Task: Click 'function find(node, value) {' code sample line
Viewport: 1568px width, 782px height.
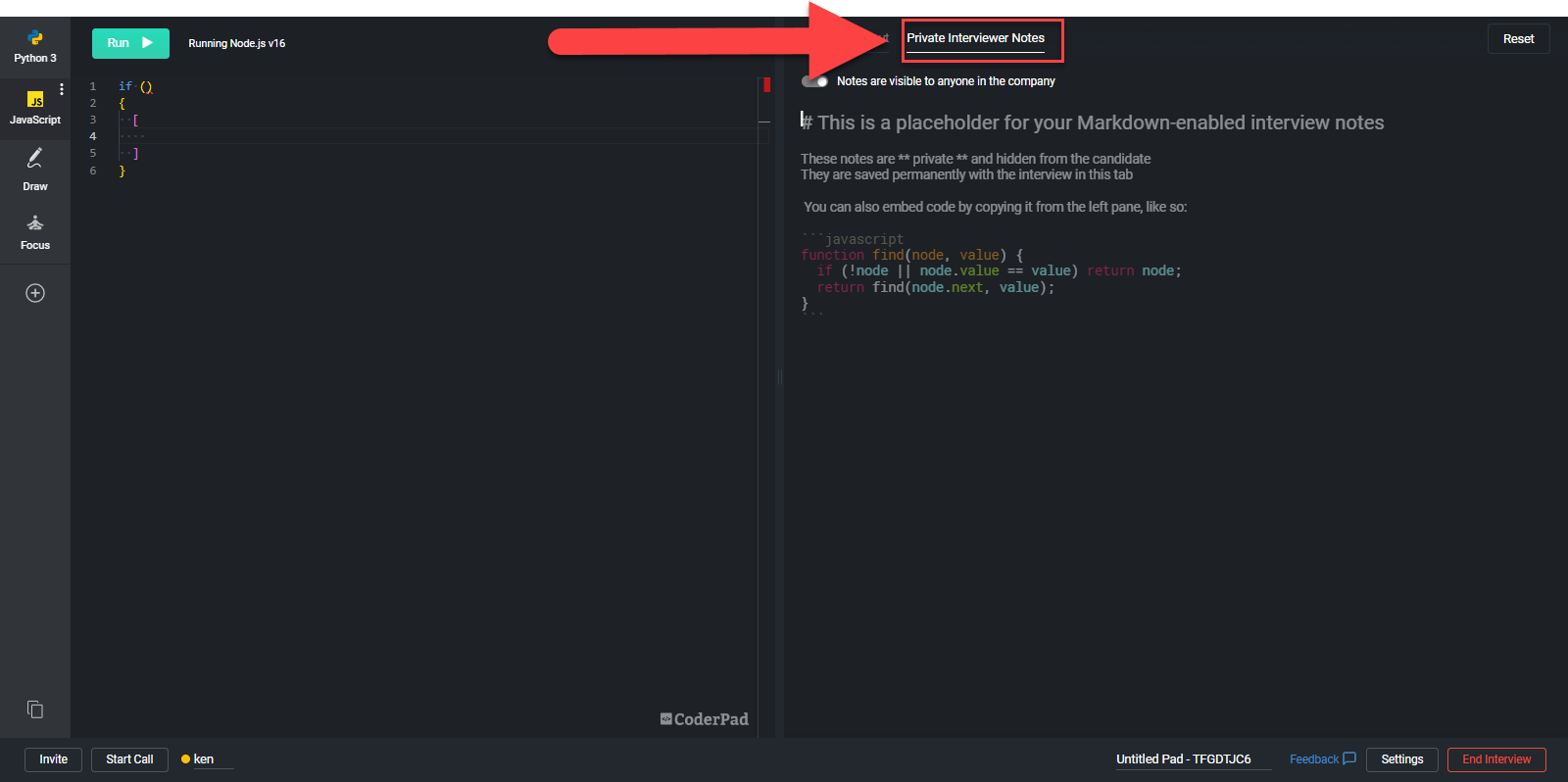Action: 911,255
